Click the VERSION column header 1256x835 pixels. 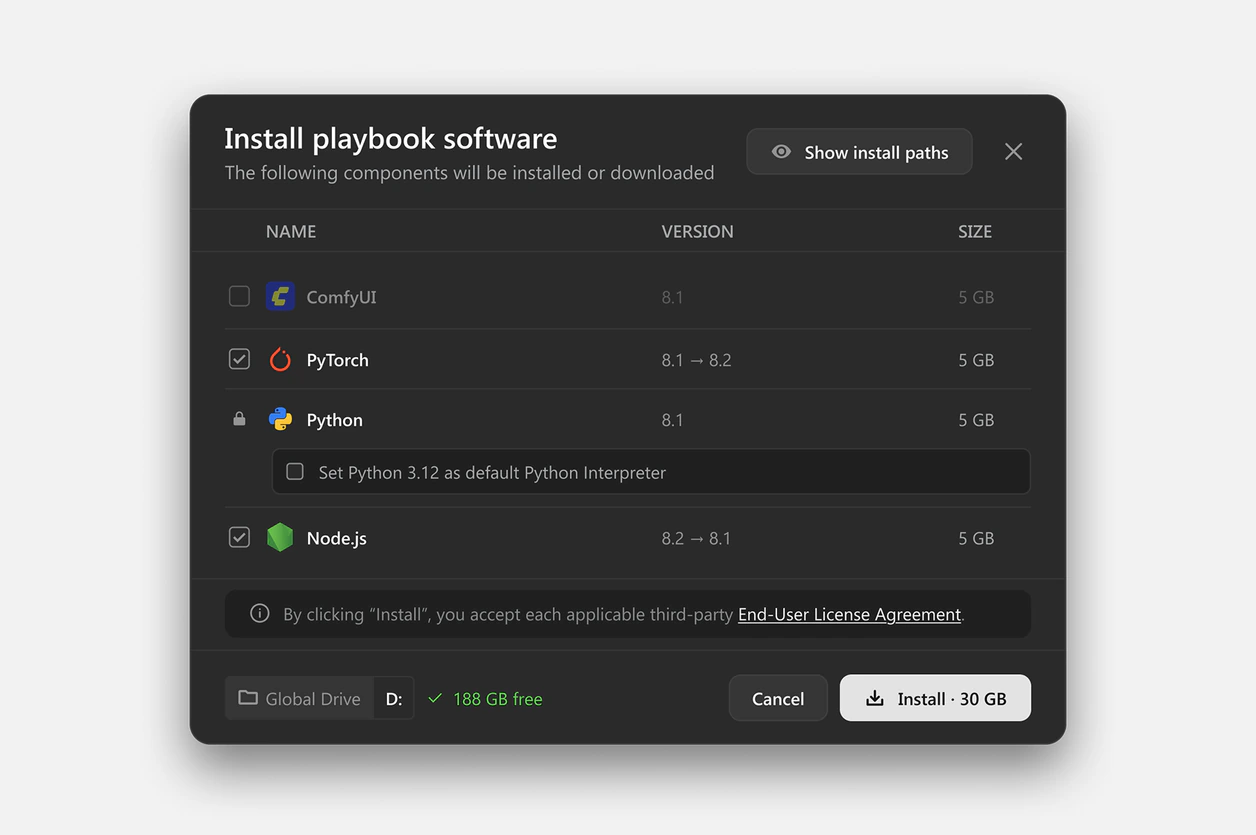pyautogui.click(x=697, y=231)
